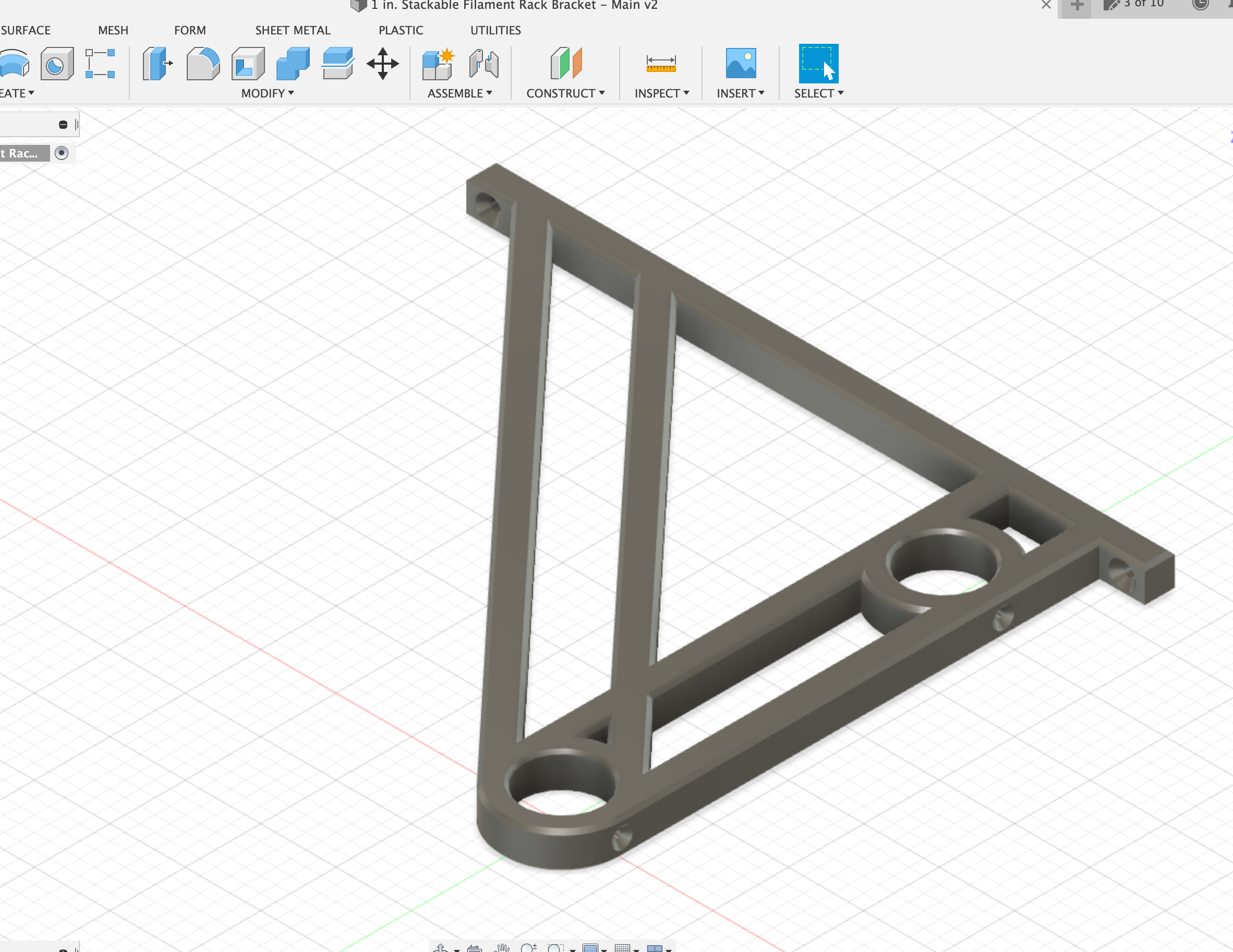Click the 3 of 10 counter
Viewport: 1233px width, 952px height.
pos(1144,4)
